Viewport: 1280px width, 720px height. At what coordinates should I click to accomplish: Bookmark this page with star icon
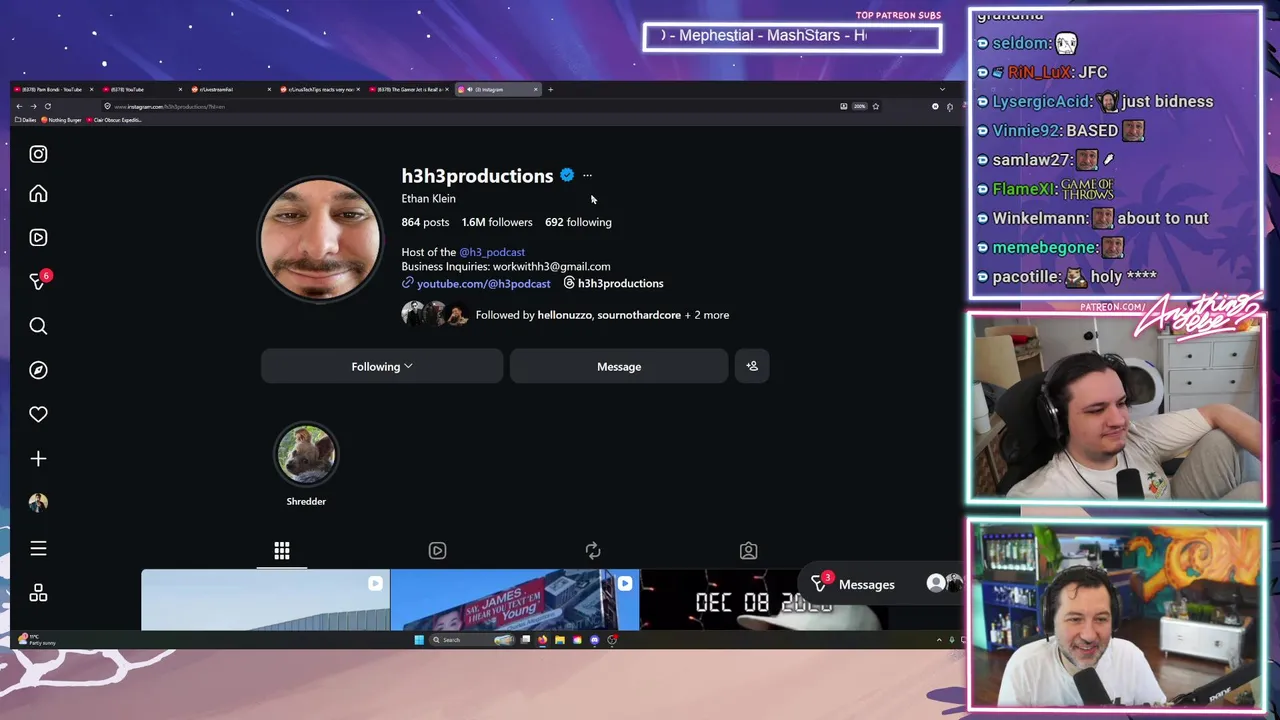pos(875,106)
